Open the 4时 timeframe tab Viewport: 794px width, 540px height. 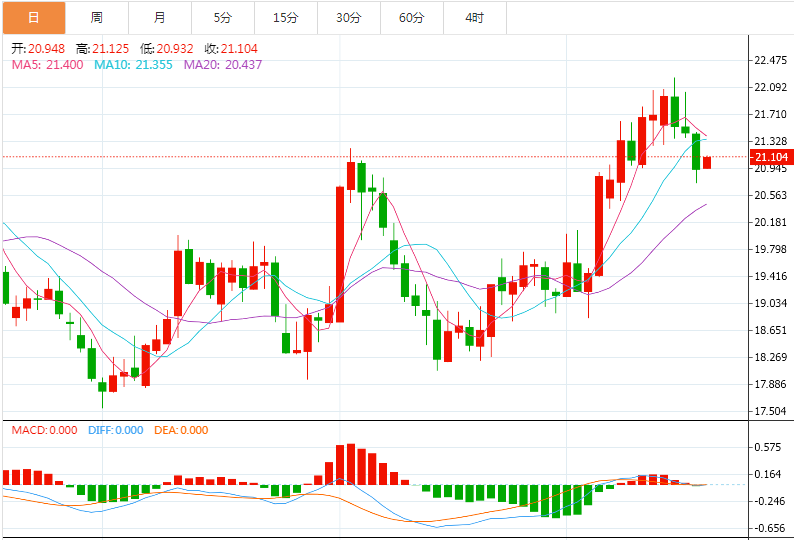coord(474,18)
